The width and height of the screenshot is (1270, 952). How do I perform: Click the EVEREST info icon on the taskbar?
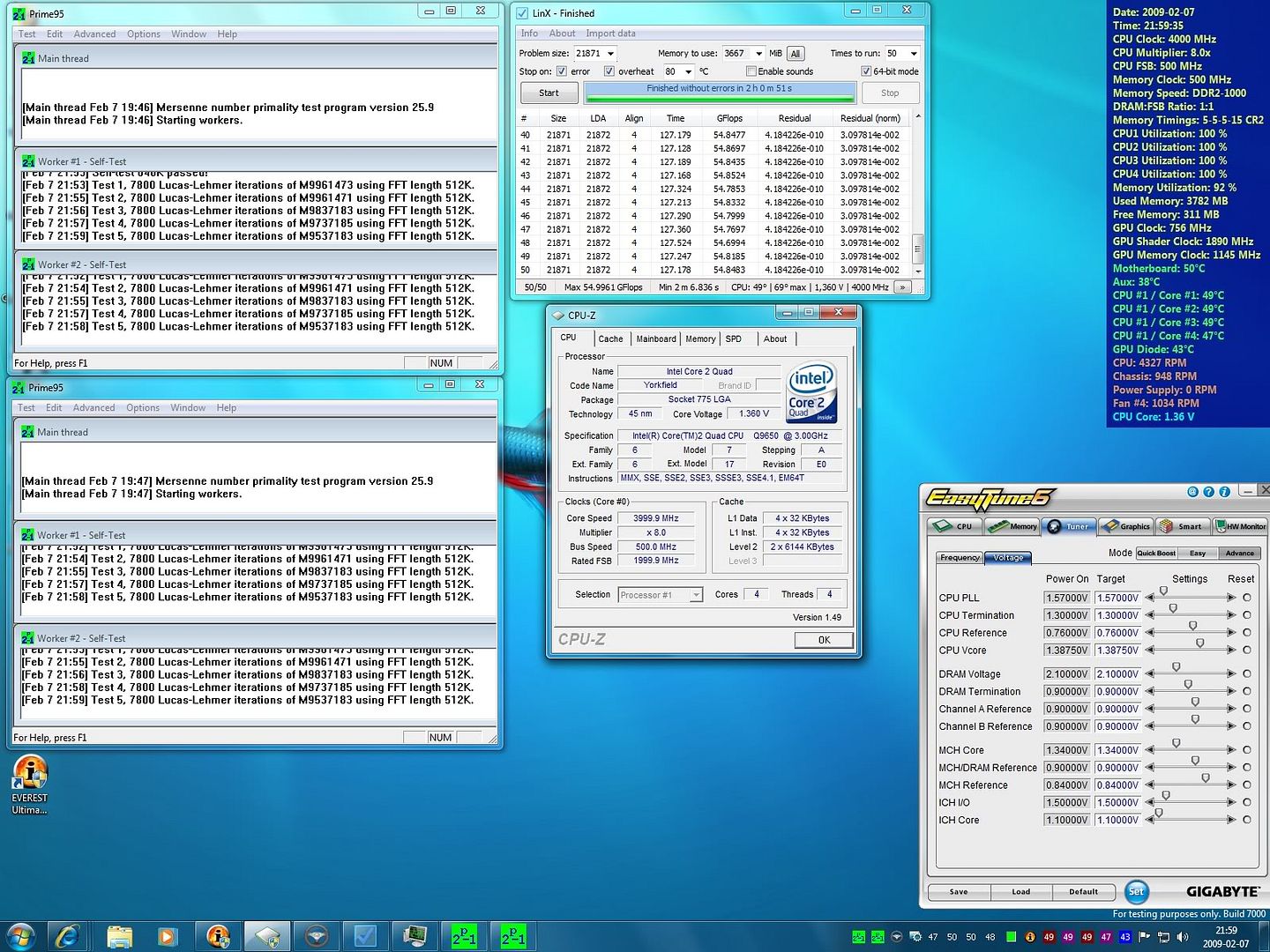218,935
